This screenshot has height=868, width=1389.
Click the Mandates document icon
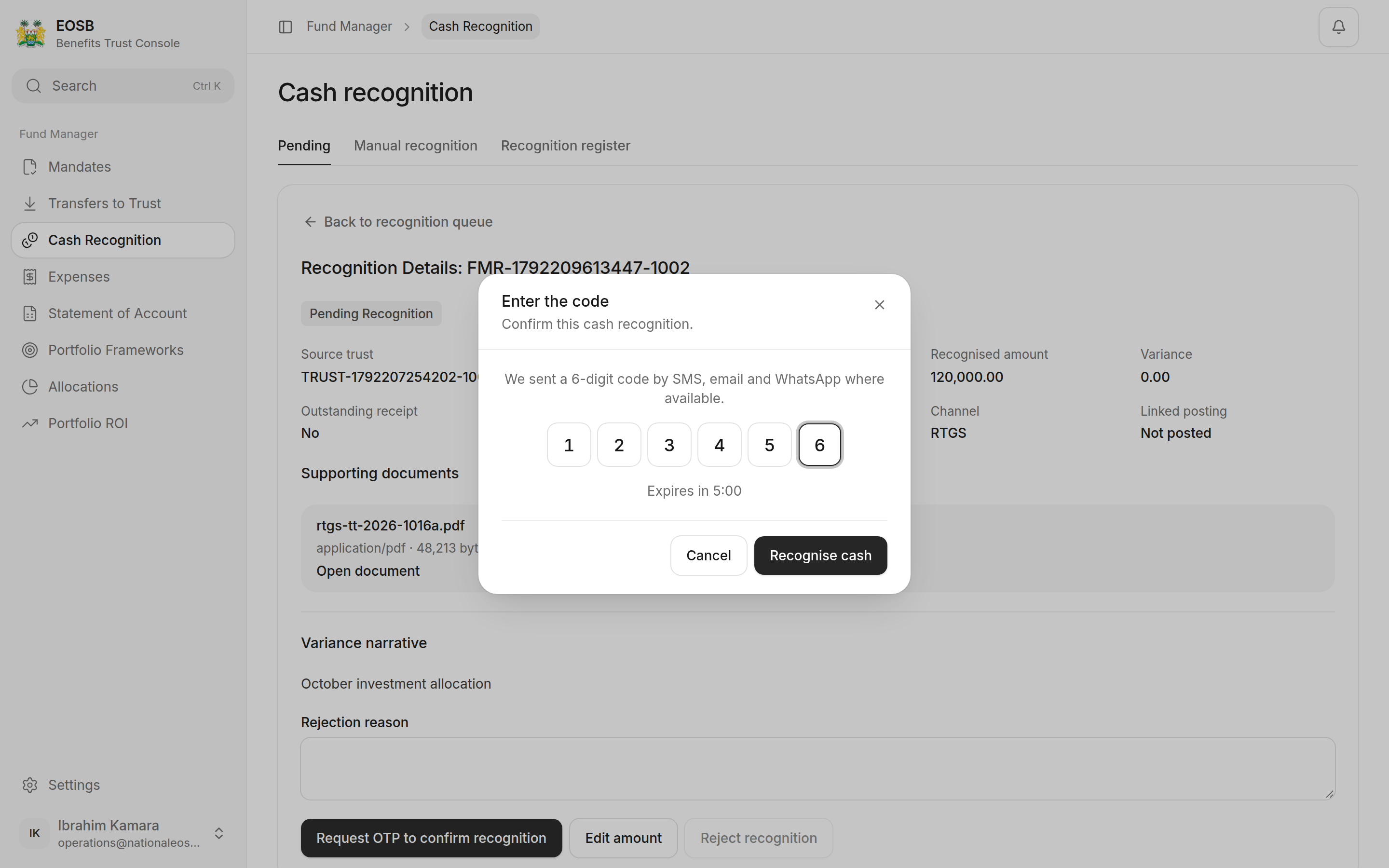coord(30,167)
